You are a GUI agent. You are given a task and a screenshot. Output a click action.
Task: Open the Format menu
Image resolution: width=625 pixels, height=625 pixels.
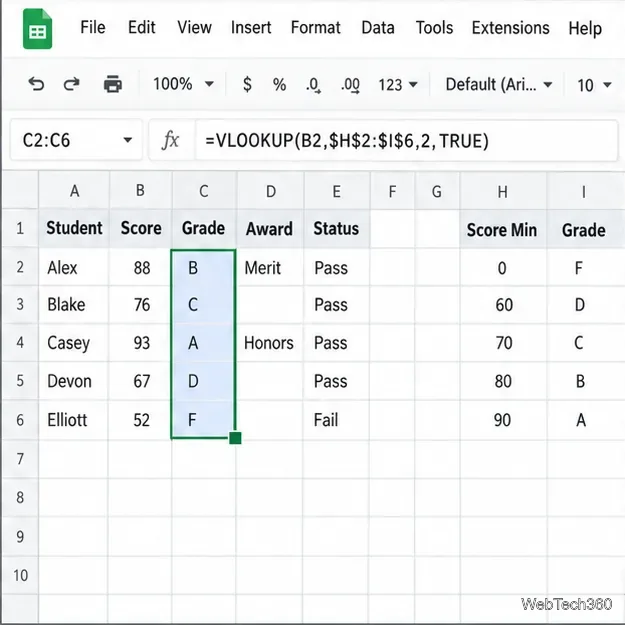[x=316, y=28]
